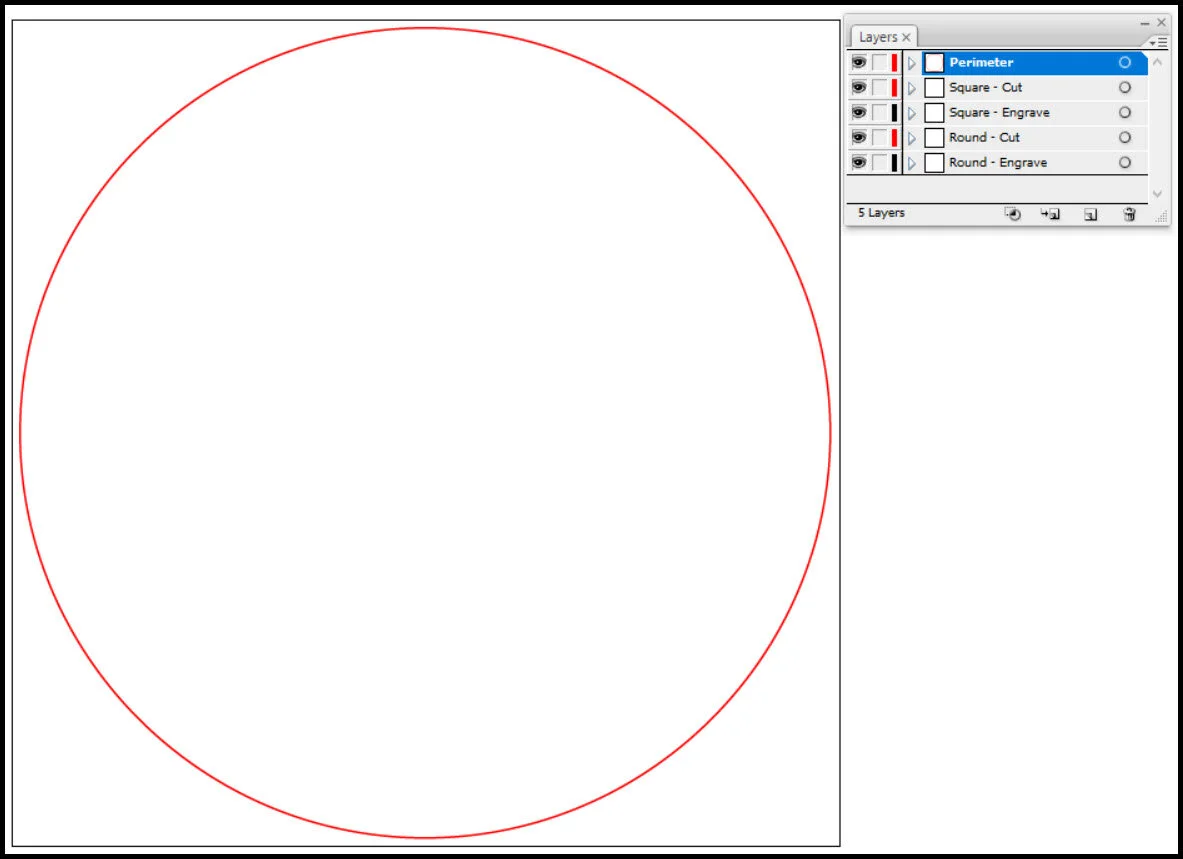1183x859 pixels.
Task: Click the Perimeter layer target circle
Action: coord(1124,63)
